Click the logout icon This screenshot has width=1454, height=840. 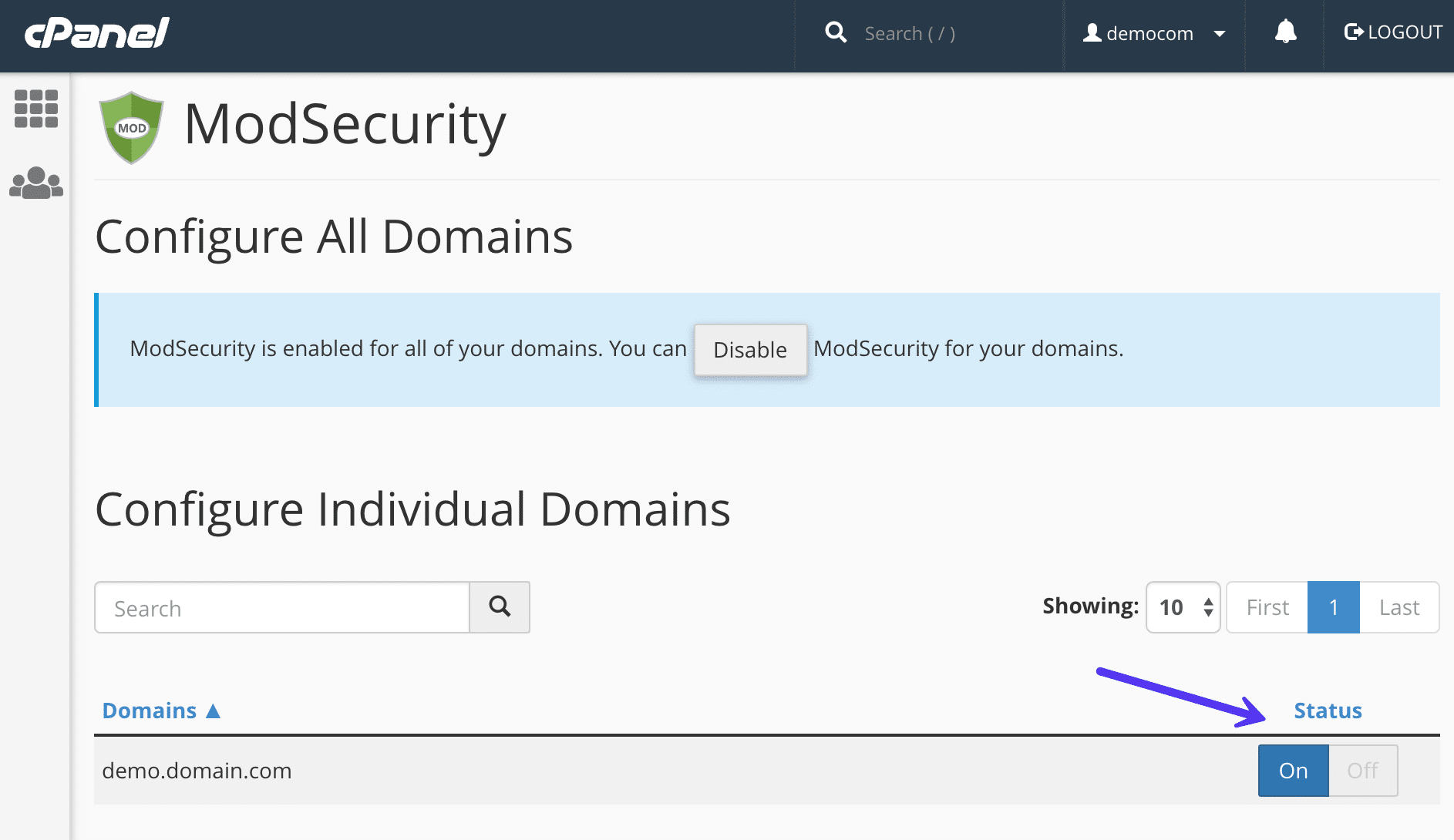click(1354, 32)
